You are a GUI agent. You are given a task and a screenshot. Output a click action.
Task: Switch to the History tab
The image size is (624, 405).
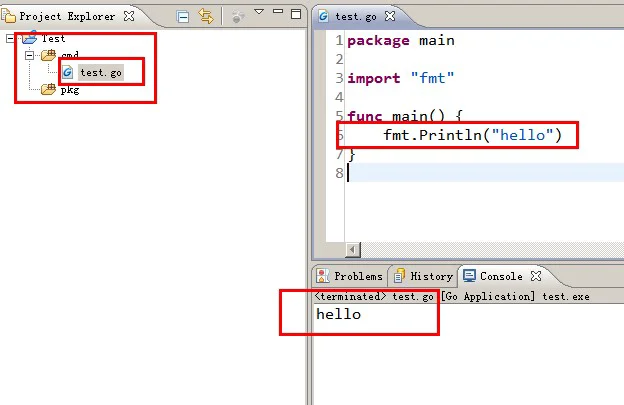[x=423, y=276]
